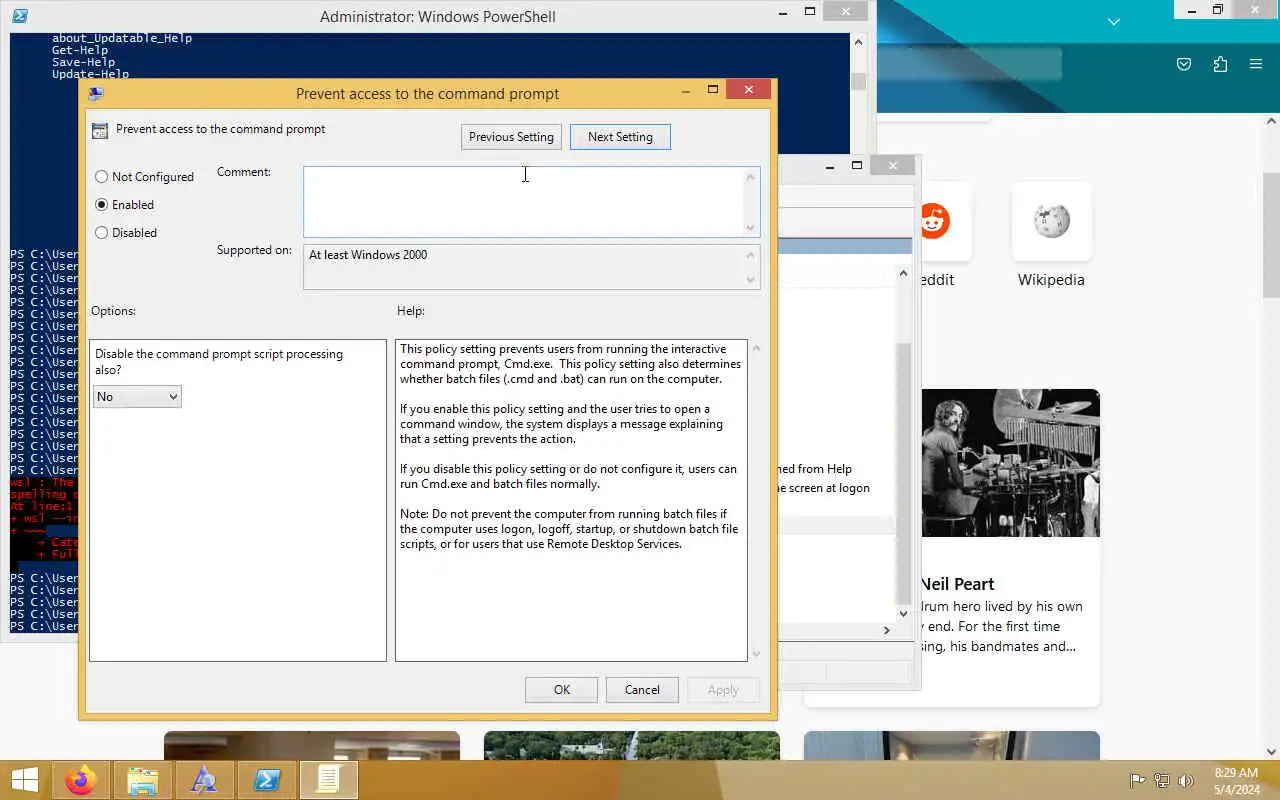Open Save to Pocket in Firefox toolbar
Viewport: 1280px width, 800px height.
click(x=1184, y=64)
